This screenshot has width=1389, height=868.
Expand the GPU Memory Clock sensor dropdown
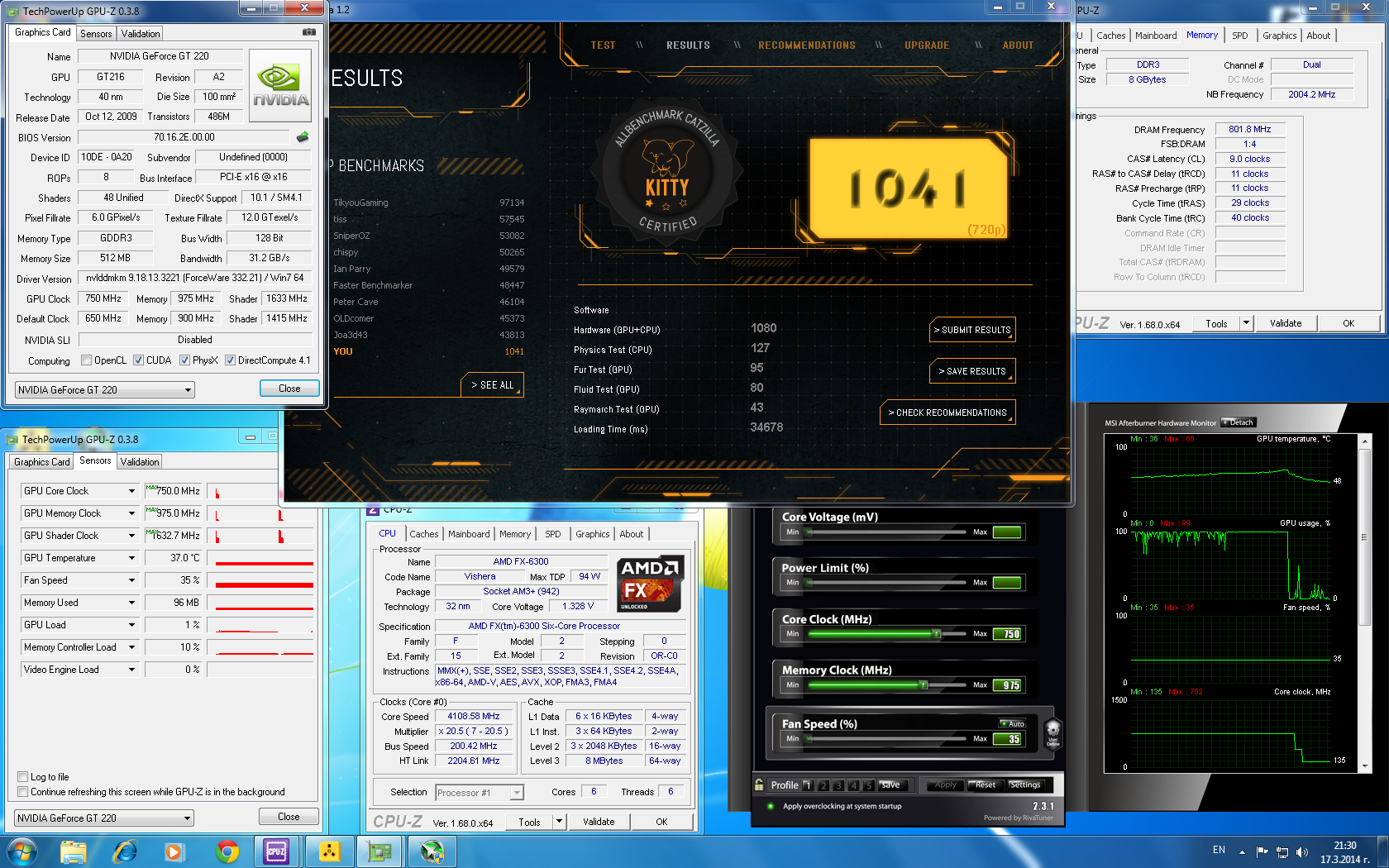[131, 513]
